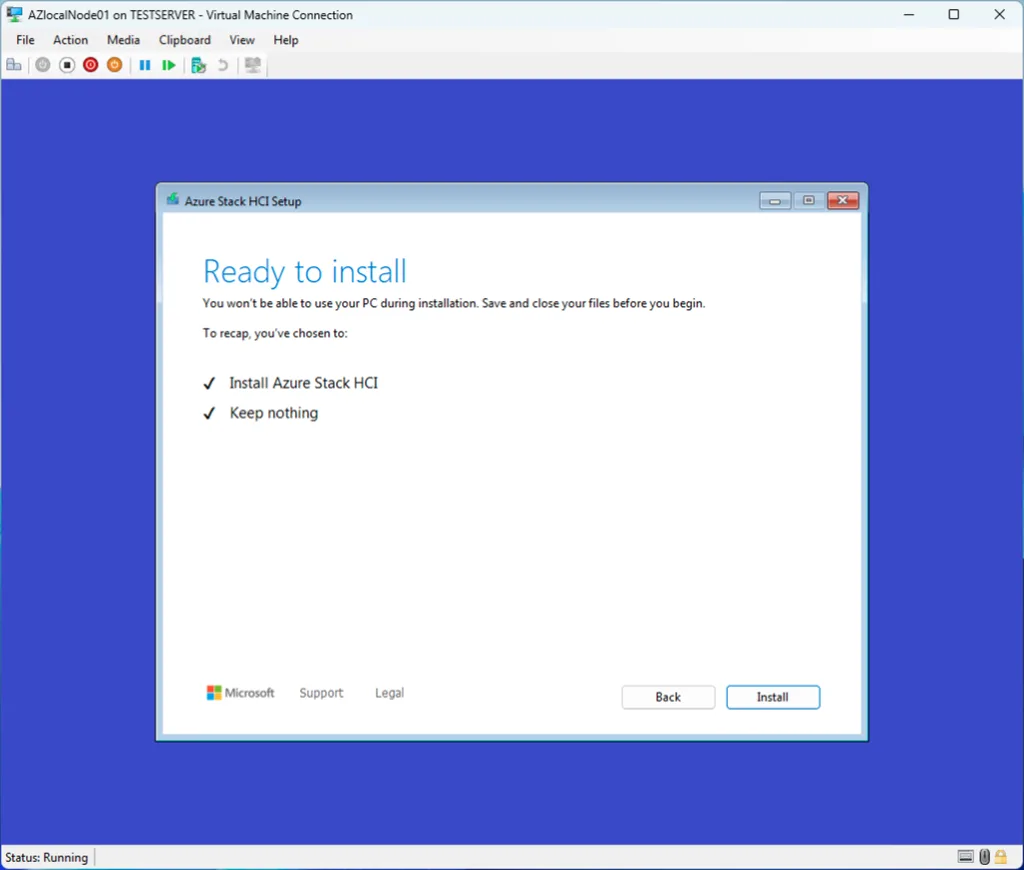
Task: Click the orange Save state icon
Action: click(115, 65)
